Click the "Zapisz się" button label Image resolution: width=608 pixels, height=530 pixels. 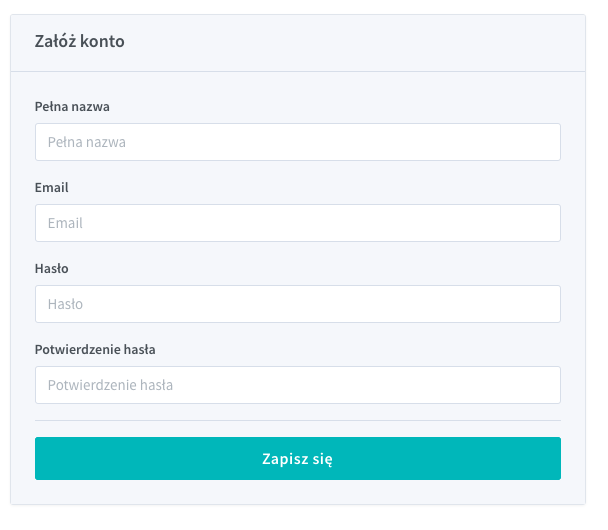[x=297, y=459]
